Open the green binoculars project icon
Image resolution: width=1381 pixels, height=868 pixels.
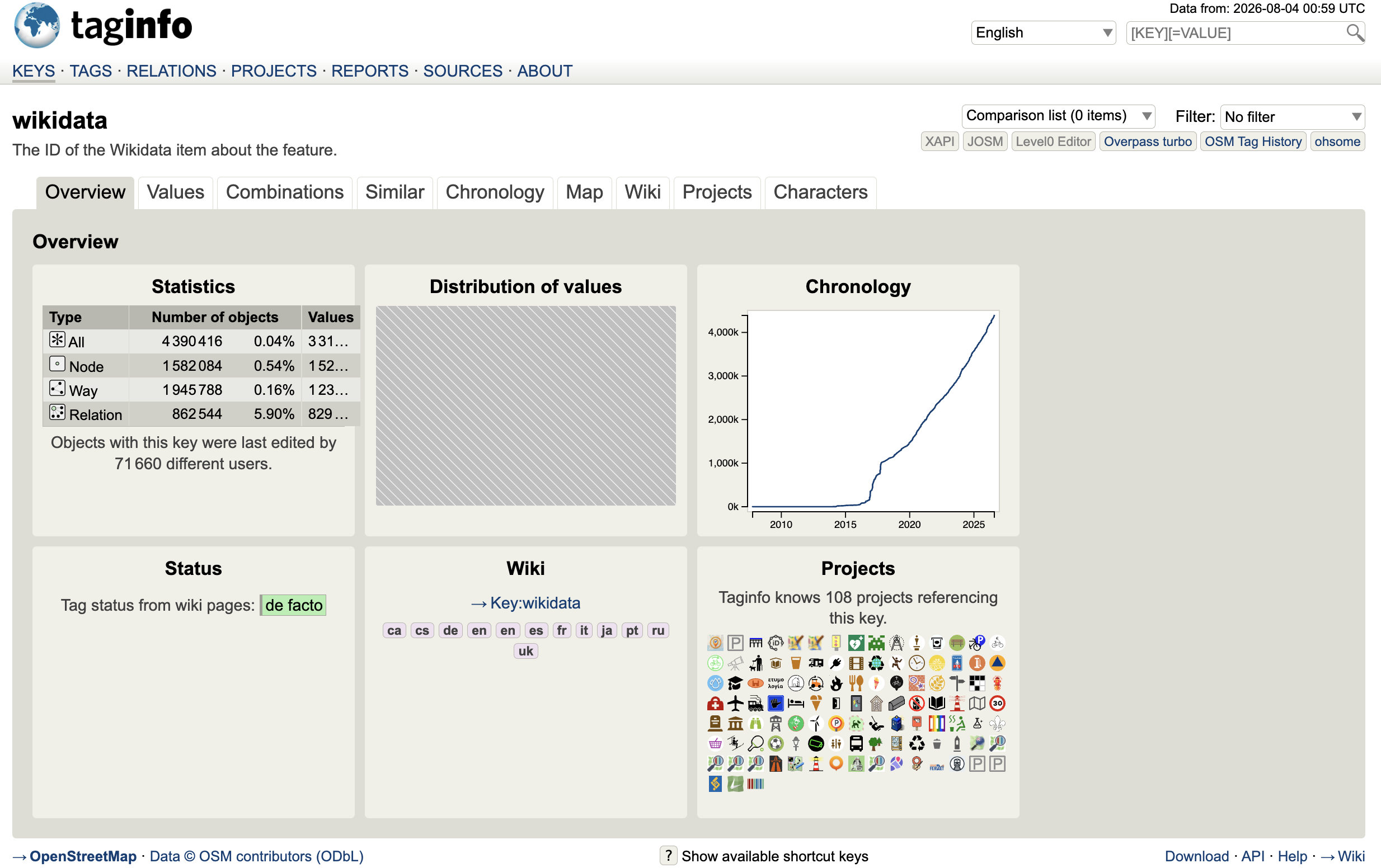coord(755,724)
